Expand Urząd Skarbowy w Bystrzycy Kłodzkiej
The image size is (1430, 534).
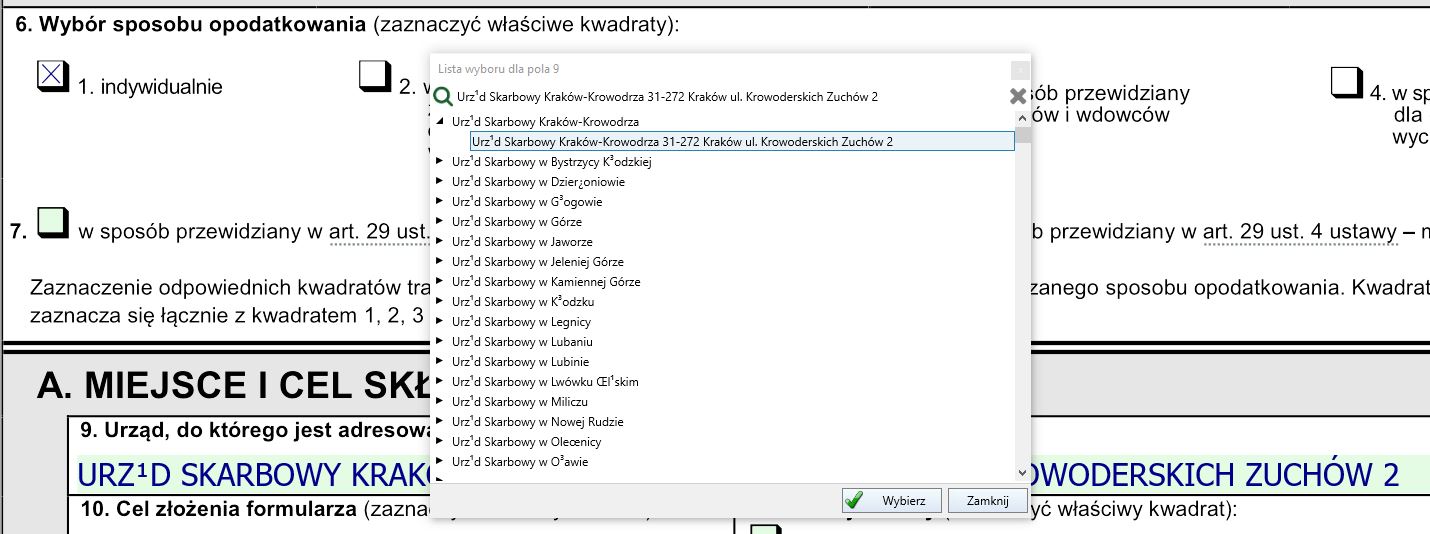(439, 162)
